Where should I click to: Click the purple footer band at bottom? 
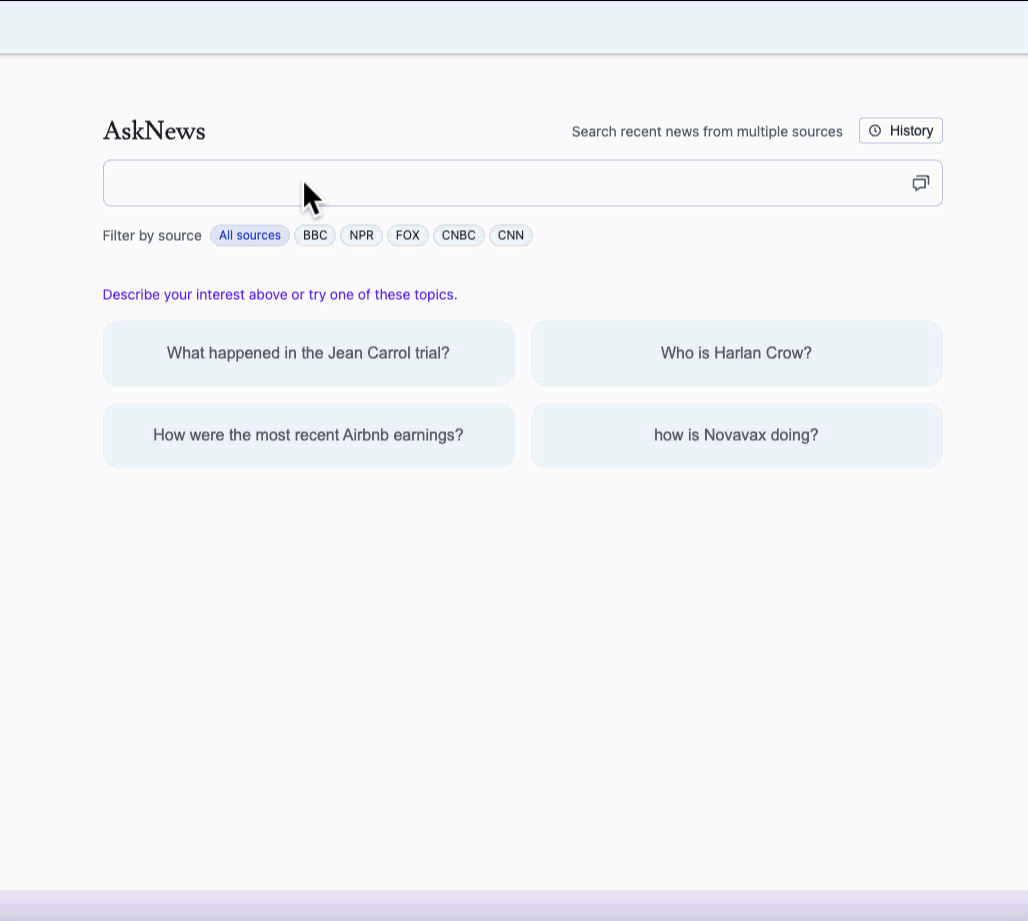coord(514,905)
